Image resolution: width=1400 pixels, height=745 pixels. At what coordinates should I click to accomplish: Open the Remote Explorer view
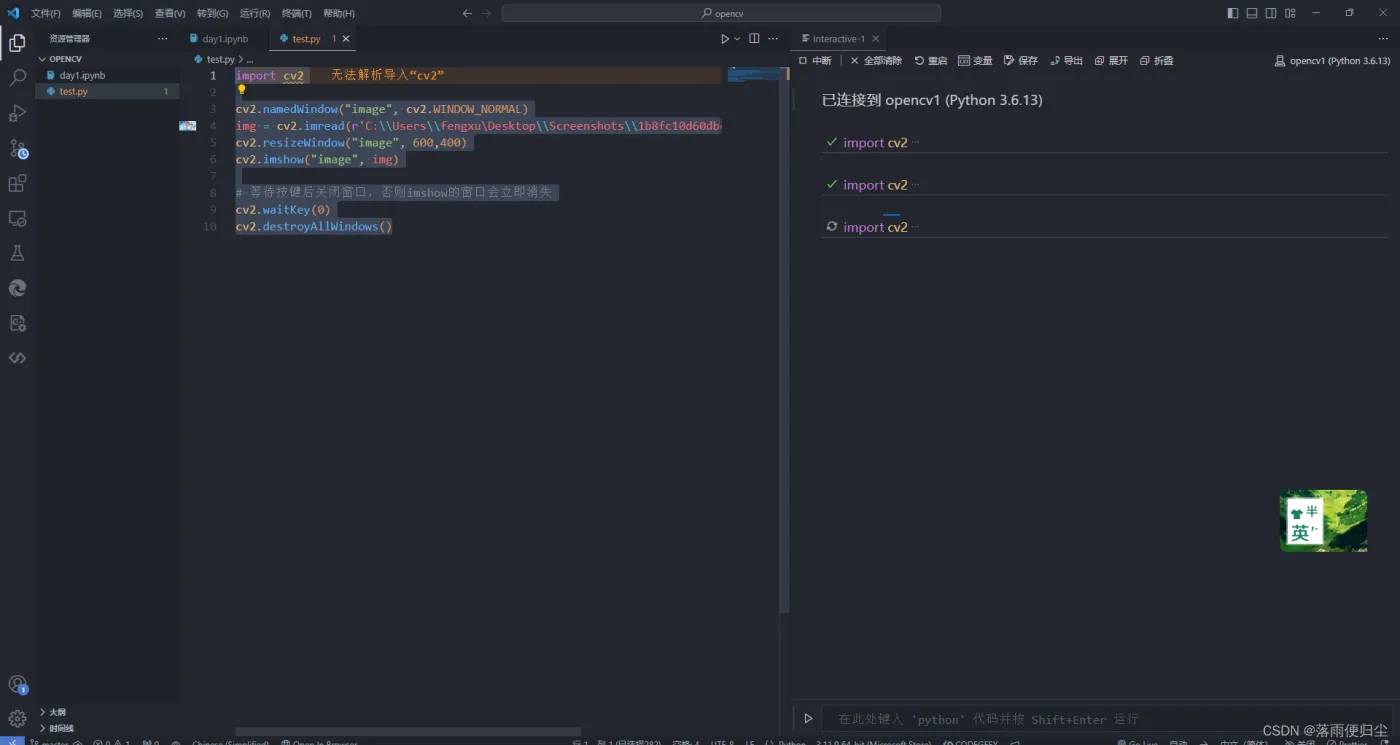coord(17,218)
